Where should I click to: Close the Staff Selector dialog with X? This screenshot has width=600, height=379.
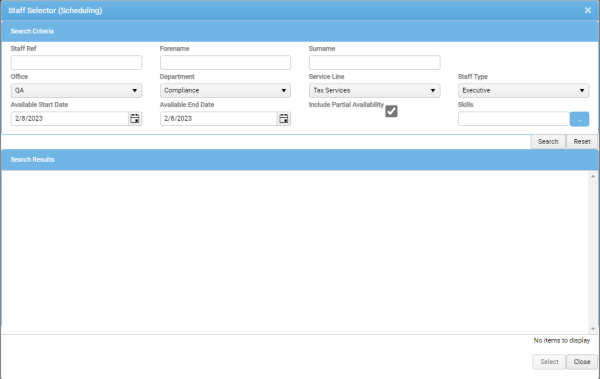coord(588,10)
